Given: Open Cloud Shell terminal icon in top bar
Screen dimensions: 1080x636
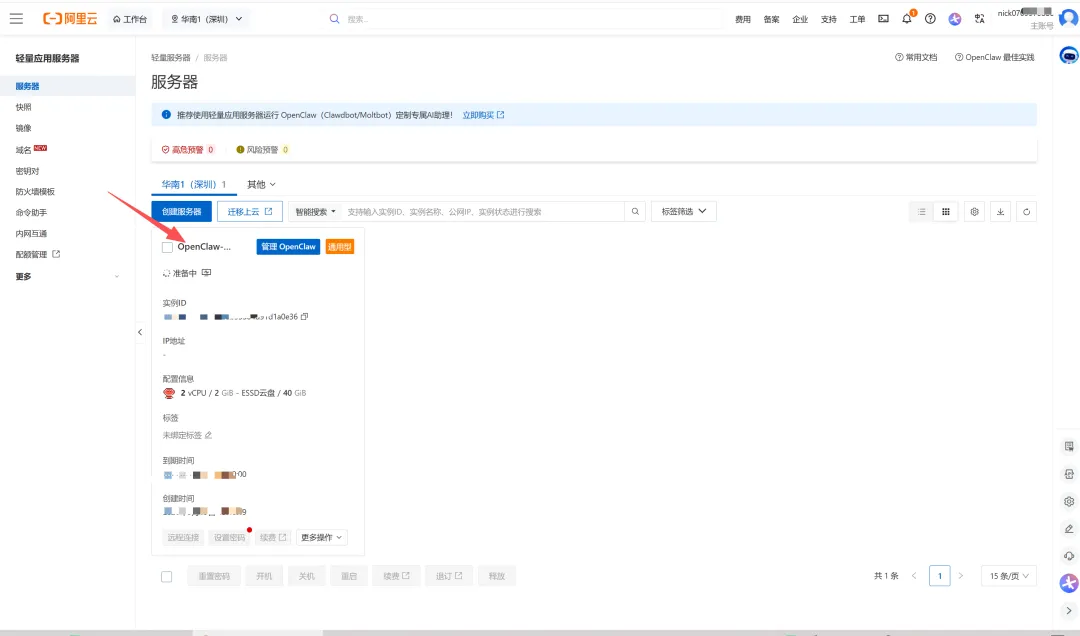Looking at the screenshot, I should [x=883, y=19].
